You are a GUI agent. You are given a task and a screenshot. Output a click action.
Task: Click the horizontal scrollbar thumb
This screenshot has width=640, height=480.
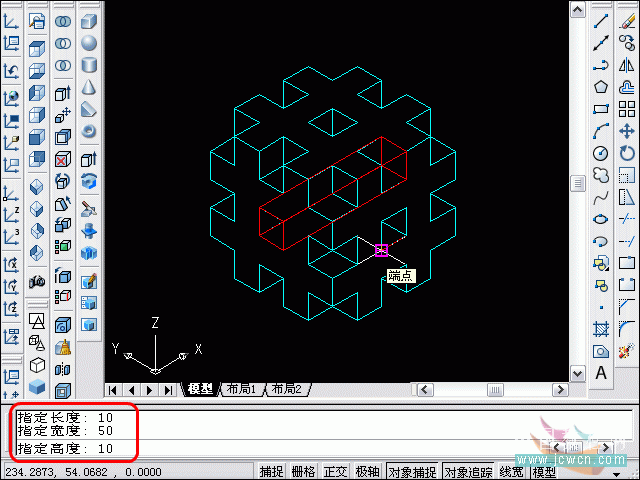click(495, 390)
